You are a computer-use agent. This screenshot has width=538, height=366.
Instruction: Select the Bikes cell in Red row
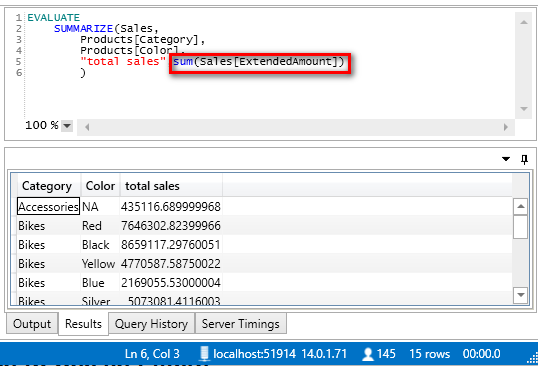pyautogui.click(x=48, y=226)
